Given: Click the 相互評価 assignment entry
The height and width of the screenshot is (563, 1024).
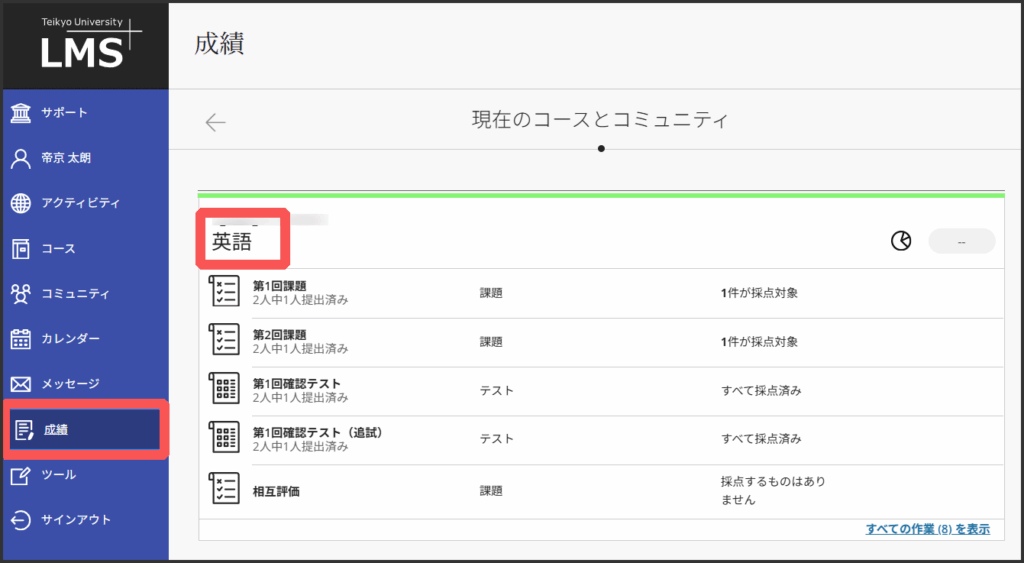Looking at the screenshot, I should (x=279, y=491).
